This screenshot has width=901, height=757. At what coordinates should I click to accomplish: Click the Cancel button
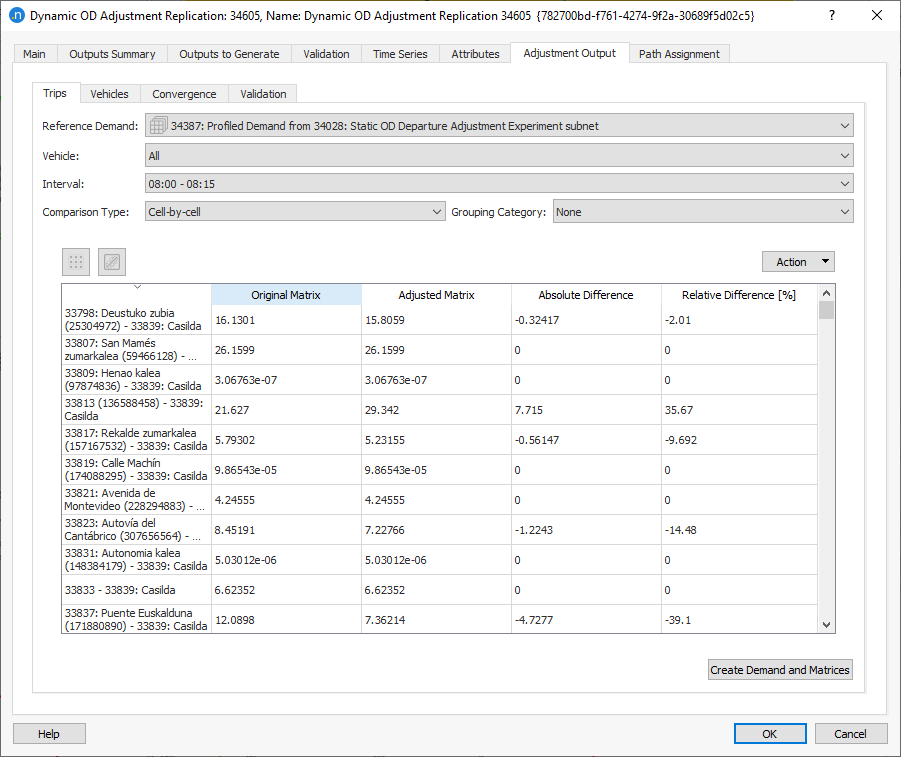850,734
